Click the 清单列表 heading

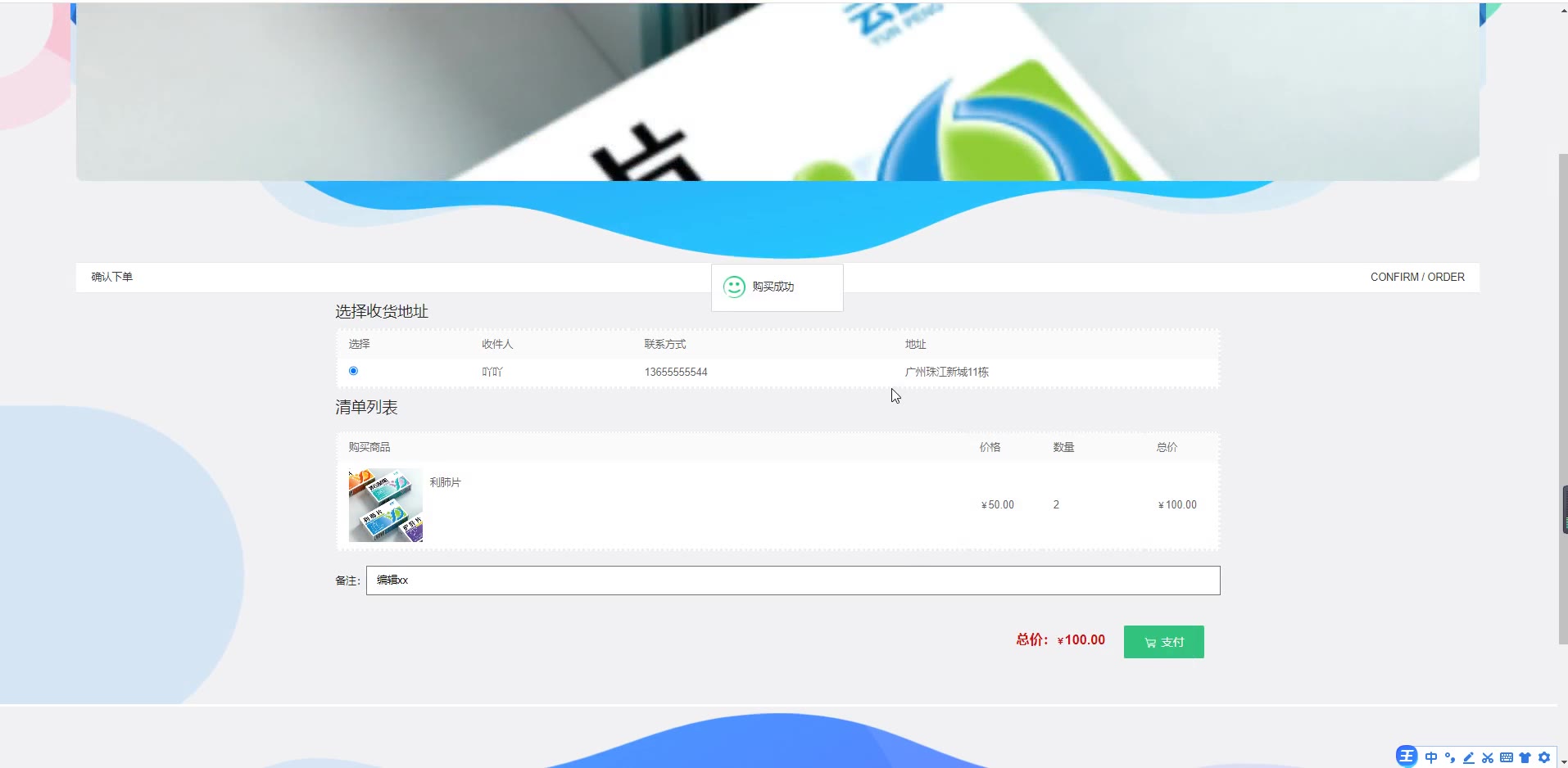(366, 407)
